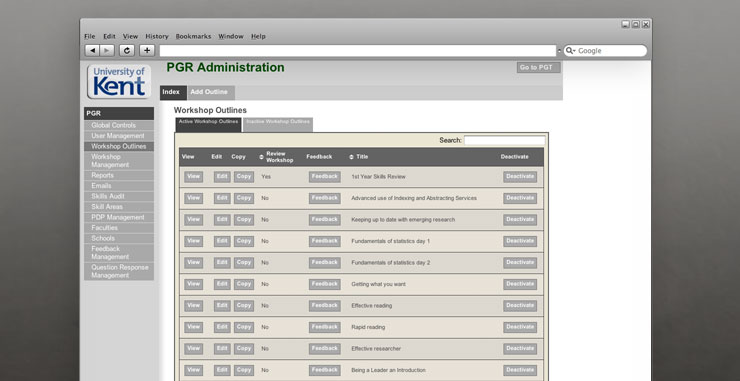View the Effective reading outline
Image resolution: width=740 pixels, height=381 pixels.
pos(193,305)
